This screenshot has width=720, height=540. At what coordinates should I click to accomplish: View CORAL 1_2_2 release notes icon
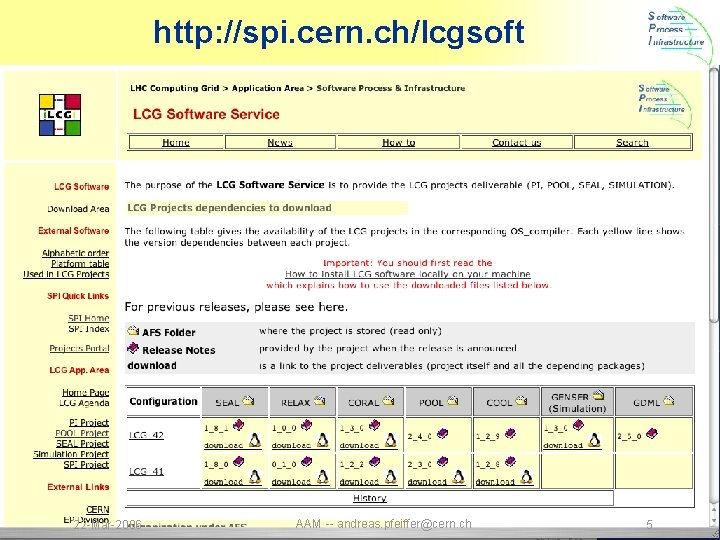point(374,461)
